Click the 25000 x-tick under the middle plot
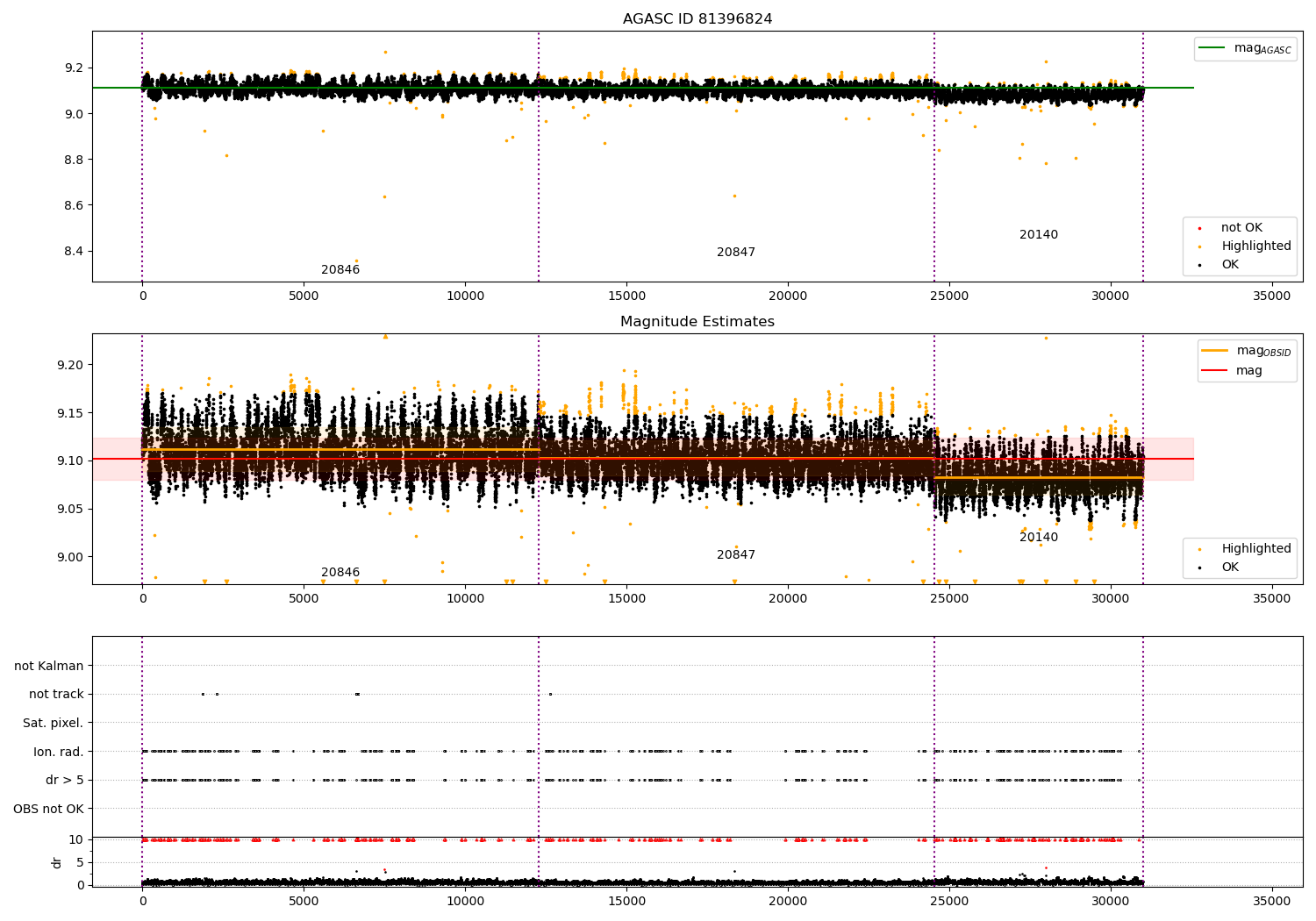 (x=949, y=598)
